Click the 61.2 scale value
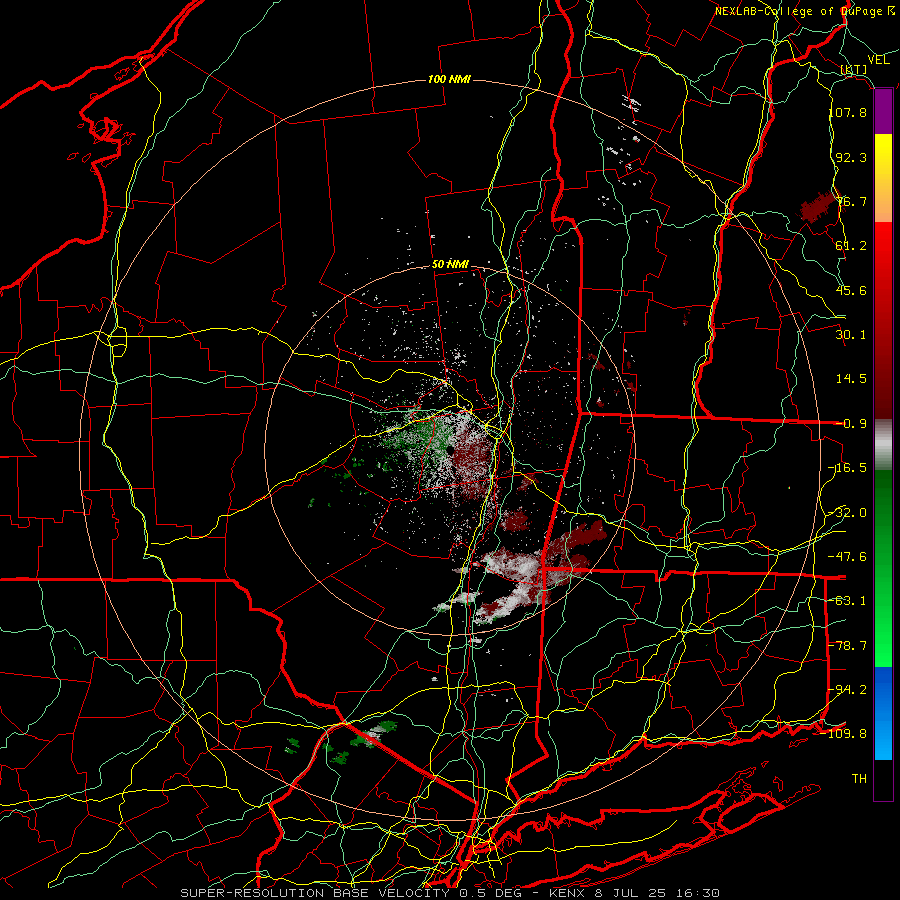900x900 pixels. click(x=851, y=246)
